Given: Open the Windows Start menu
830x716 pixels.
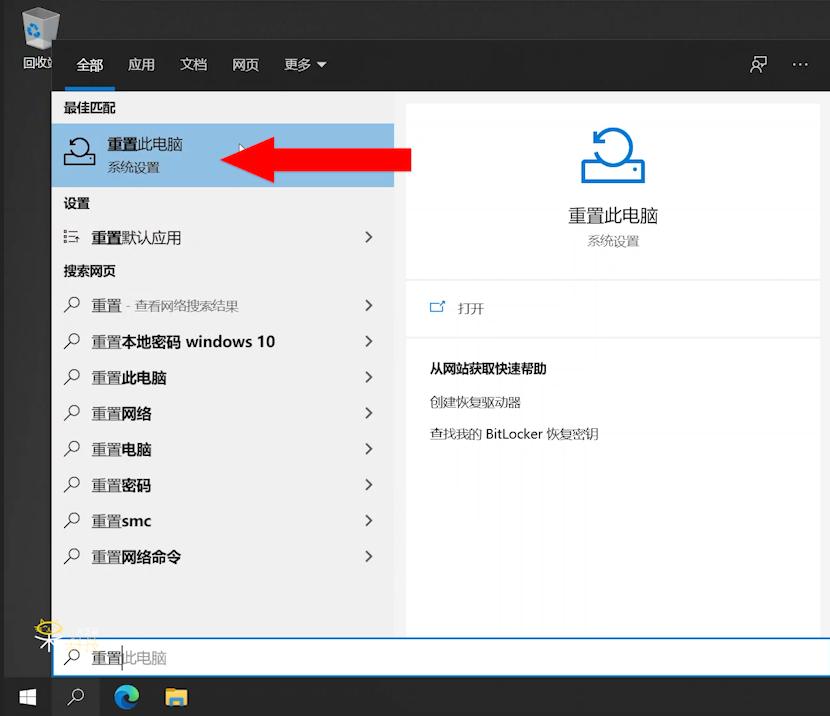Looking at the screenshot, I should pos(27,697).
